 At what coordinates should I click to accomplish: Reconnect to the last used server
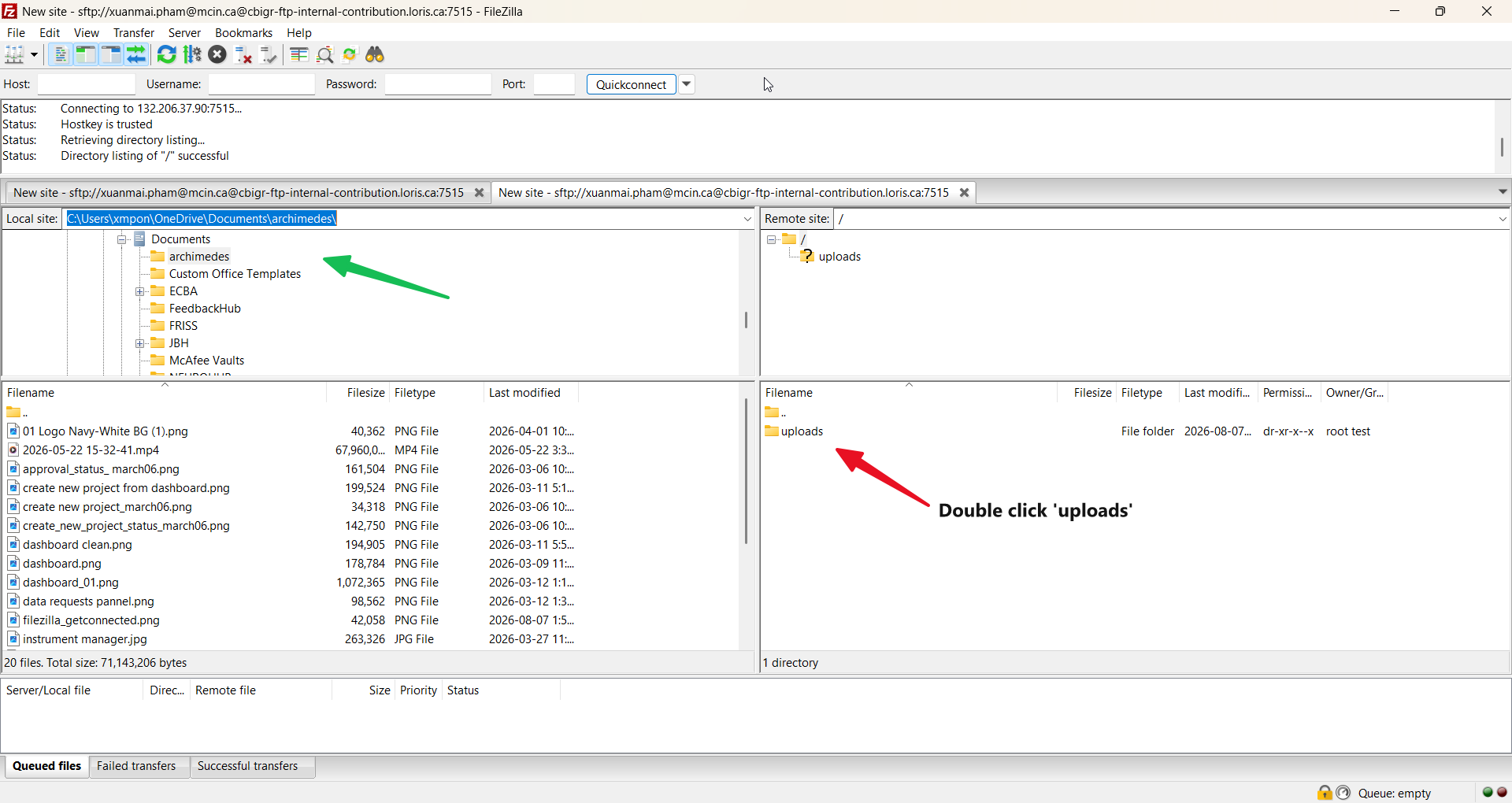269,54
